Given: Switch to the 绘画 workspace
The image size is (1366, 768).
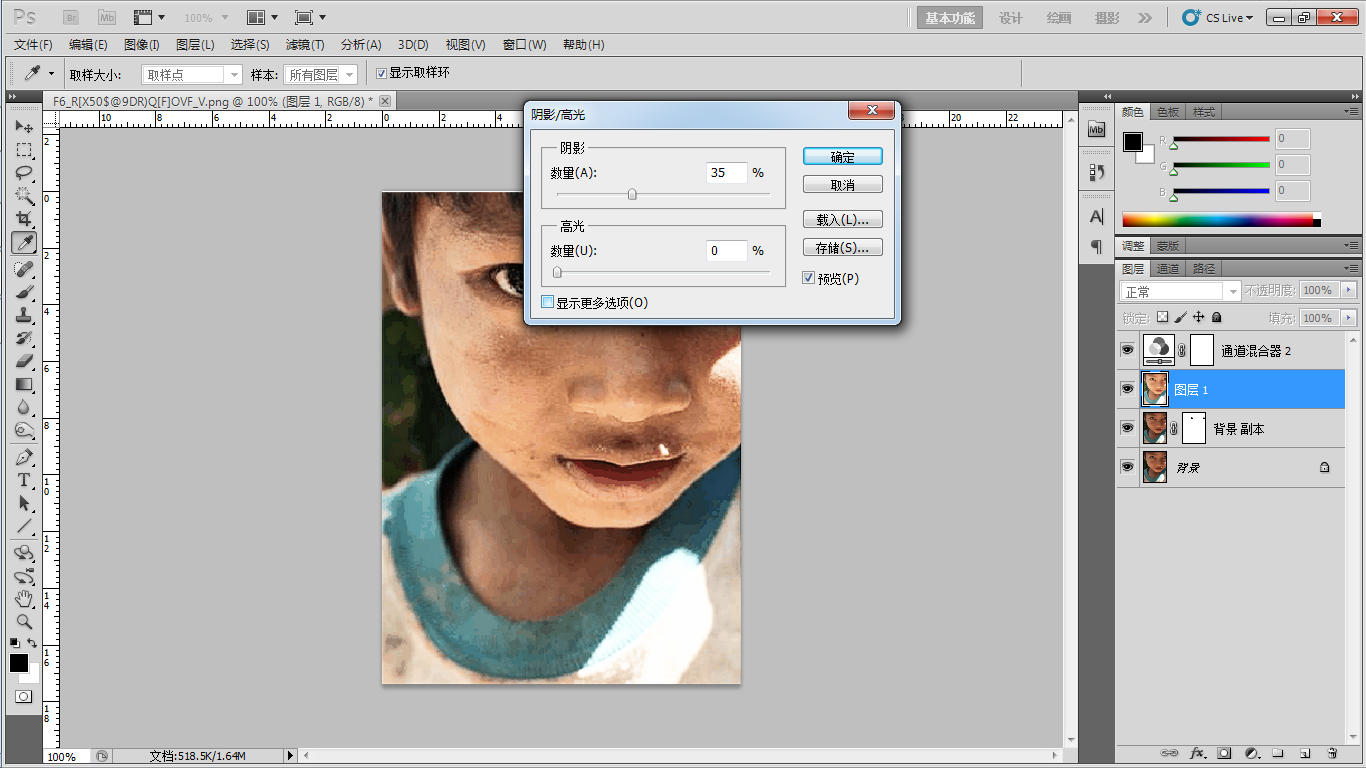Looking at the screenshot, I should (1059, 18).
